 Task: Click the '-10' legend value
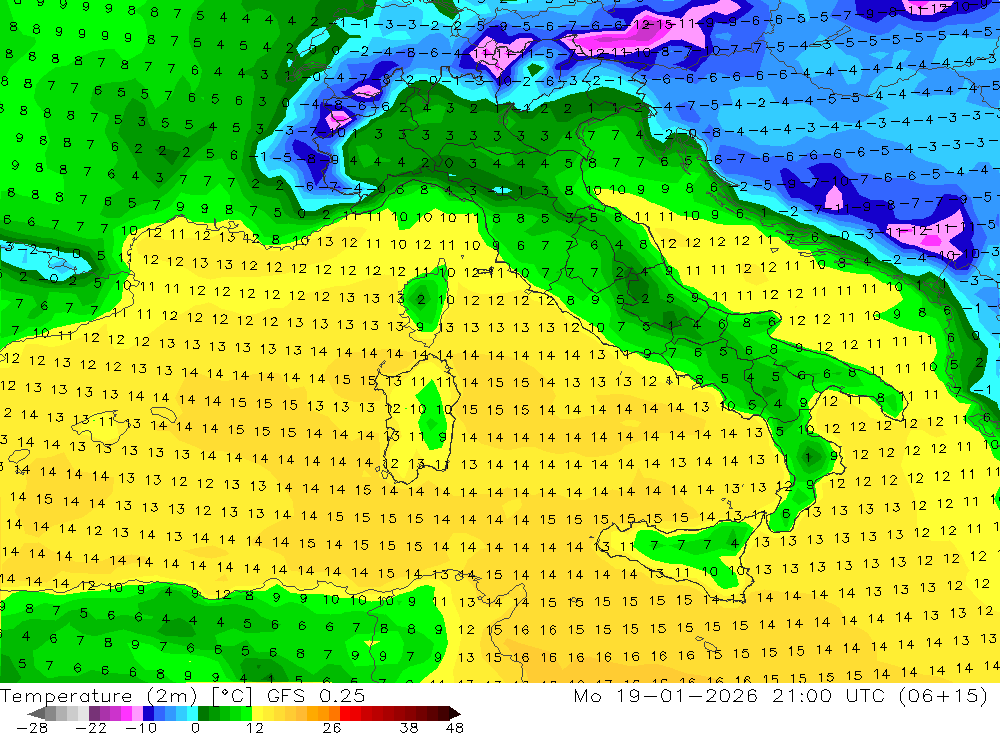point(141,728)
